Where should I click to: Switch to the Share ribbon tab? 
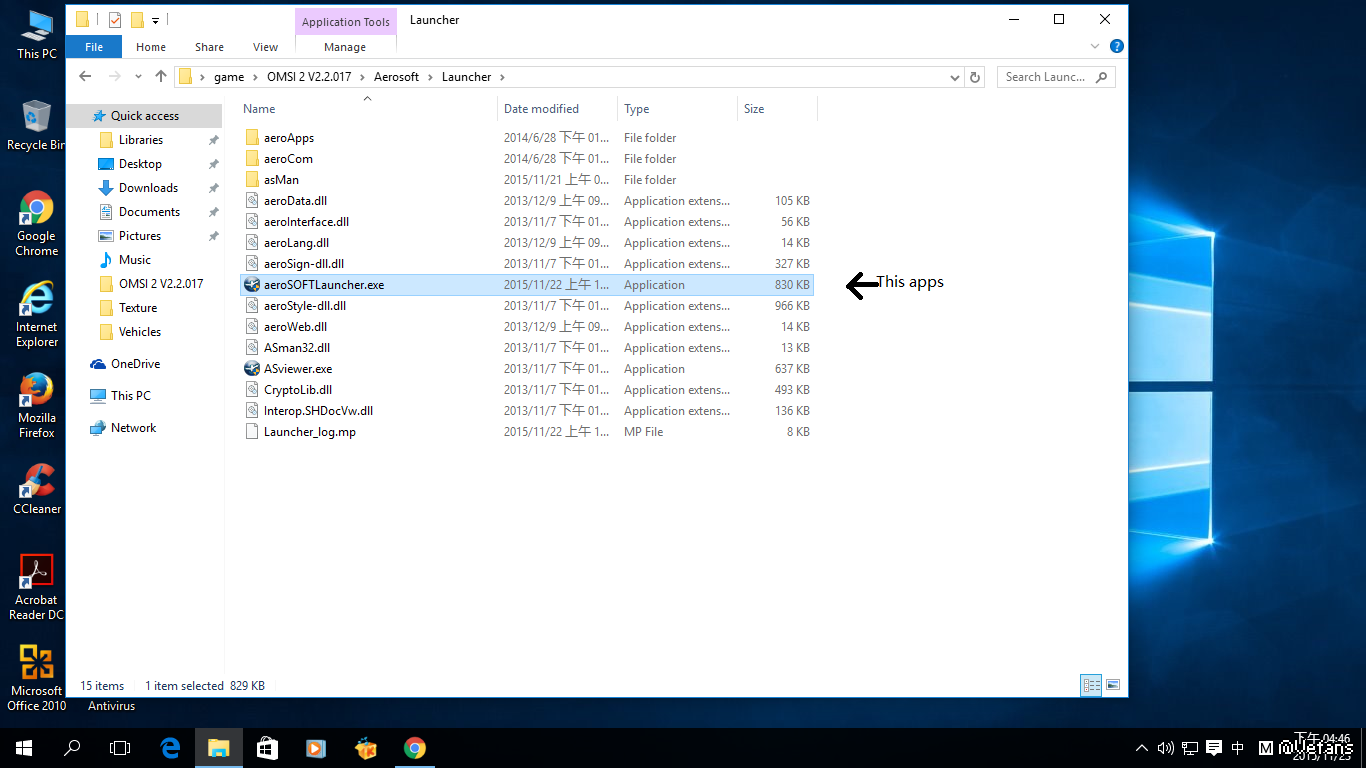[x=209, y=47]
